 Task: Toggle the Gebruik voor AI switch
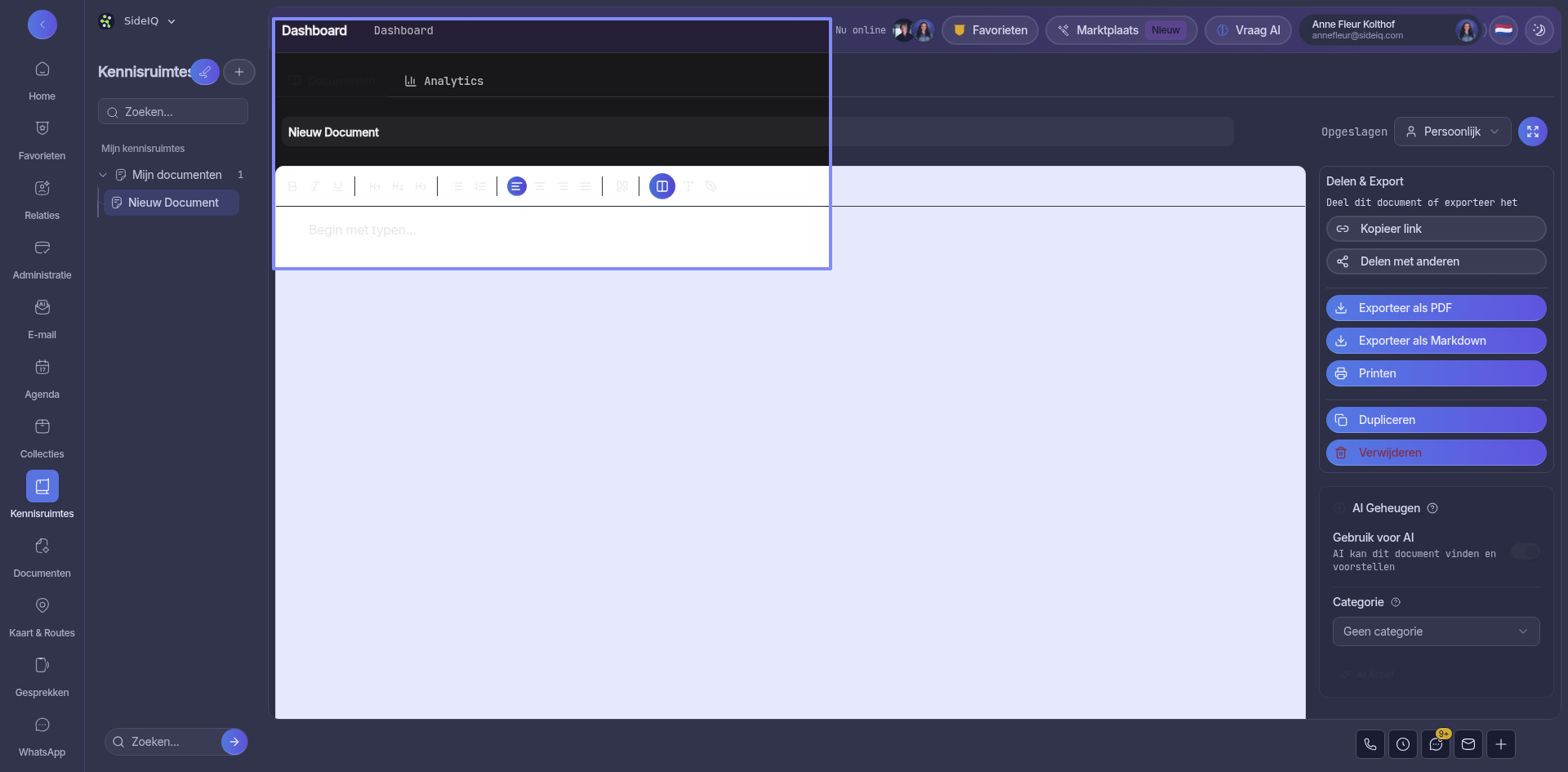tap(1525, 551)
